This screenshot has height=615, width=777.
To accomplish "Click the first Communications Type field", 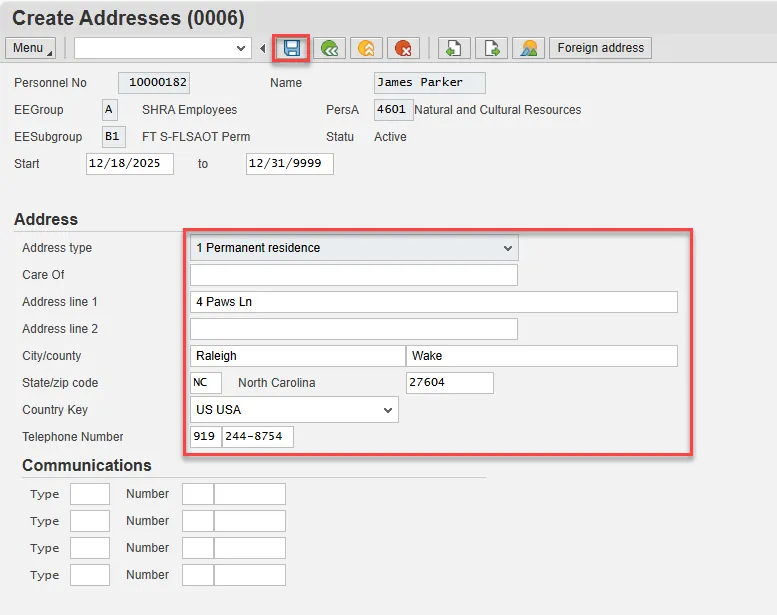I will [x=90, y=494].
